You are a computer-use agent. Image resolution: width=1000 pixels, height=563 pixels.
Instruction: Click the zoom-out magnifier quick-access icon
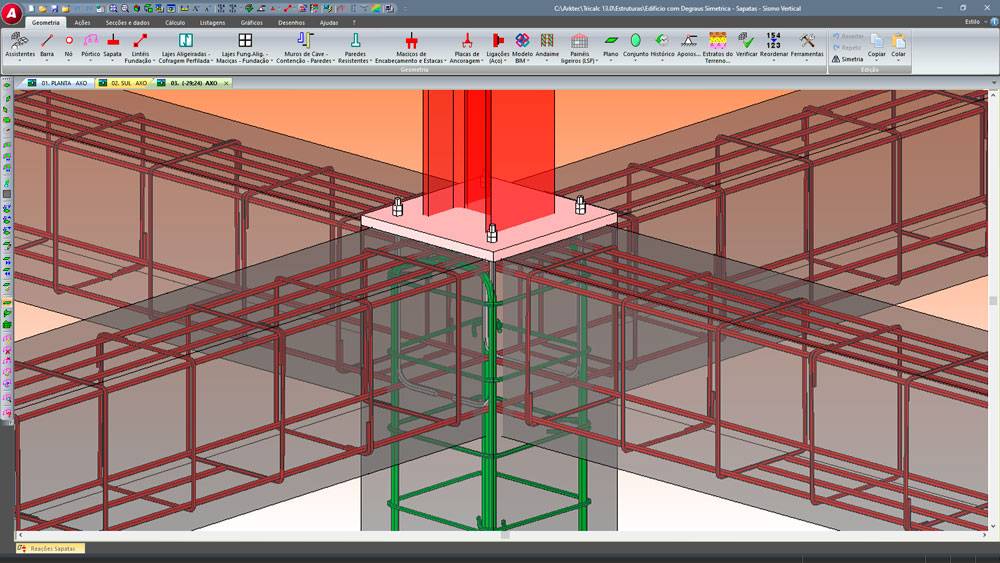125,8
